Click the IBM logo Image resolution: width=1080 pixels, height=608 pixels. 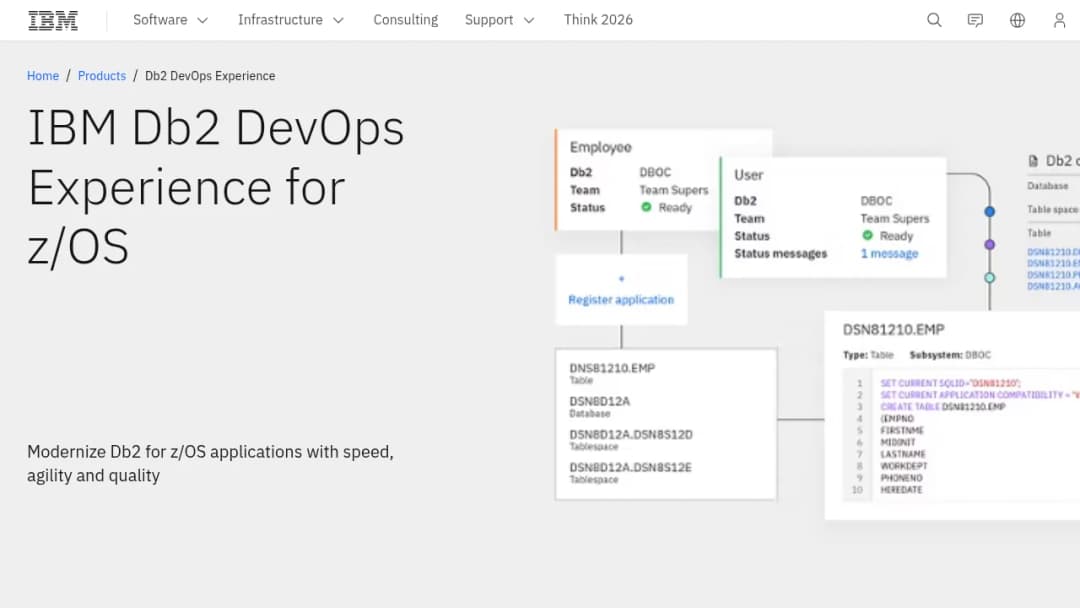coord(53,20)
